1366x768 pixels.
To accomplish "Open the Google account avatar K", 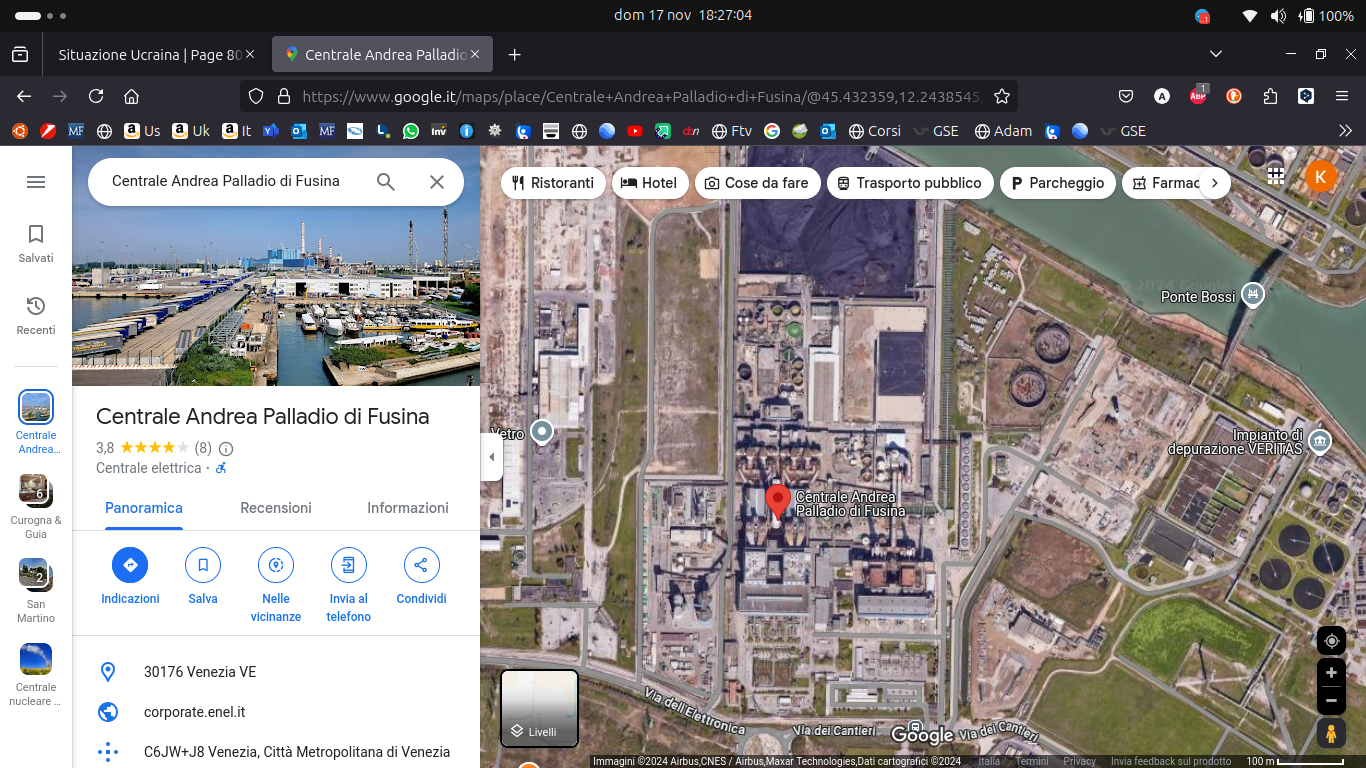I will 1320,177.
